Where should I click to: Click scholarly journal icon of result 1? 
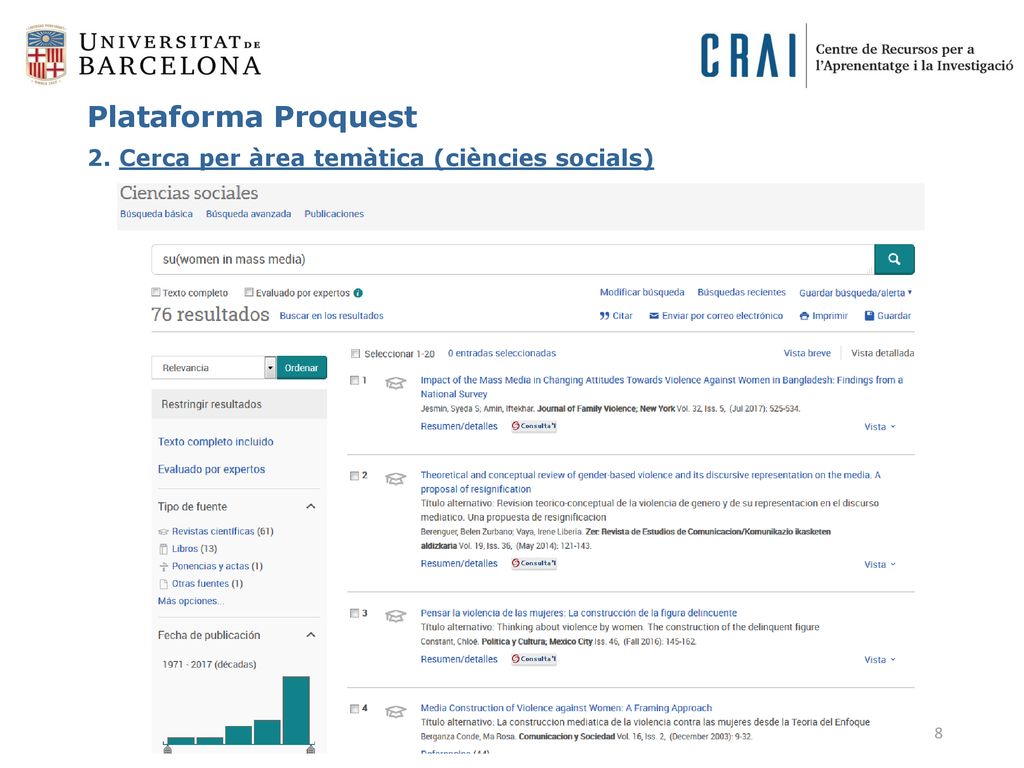395,383
